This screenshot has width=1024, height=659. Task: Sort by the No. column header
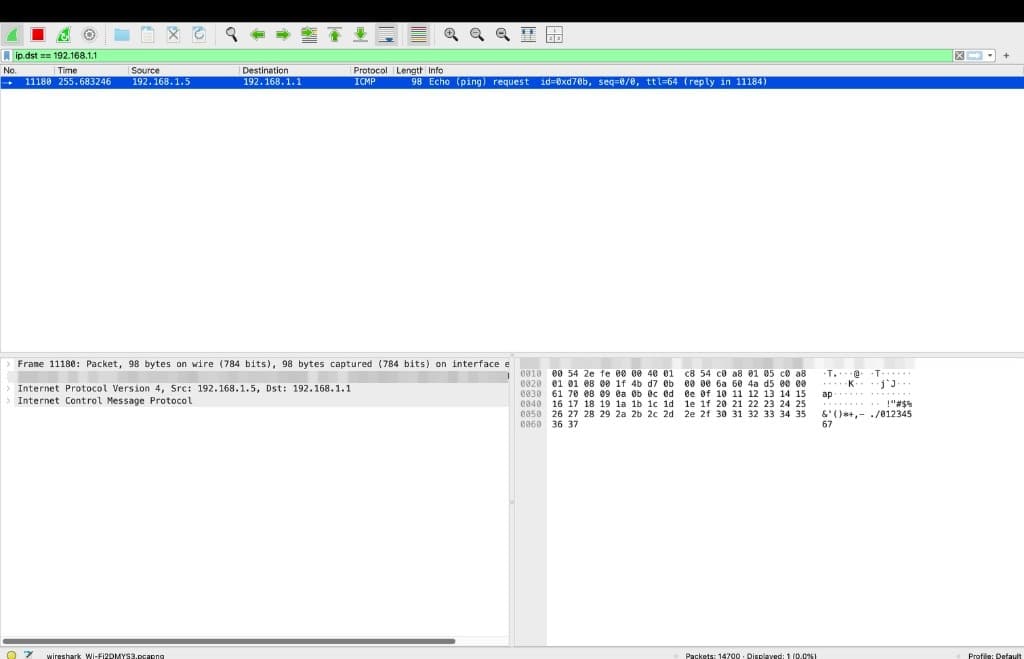pyautogui.click(x=27, y=70)
